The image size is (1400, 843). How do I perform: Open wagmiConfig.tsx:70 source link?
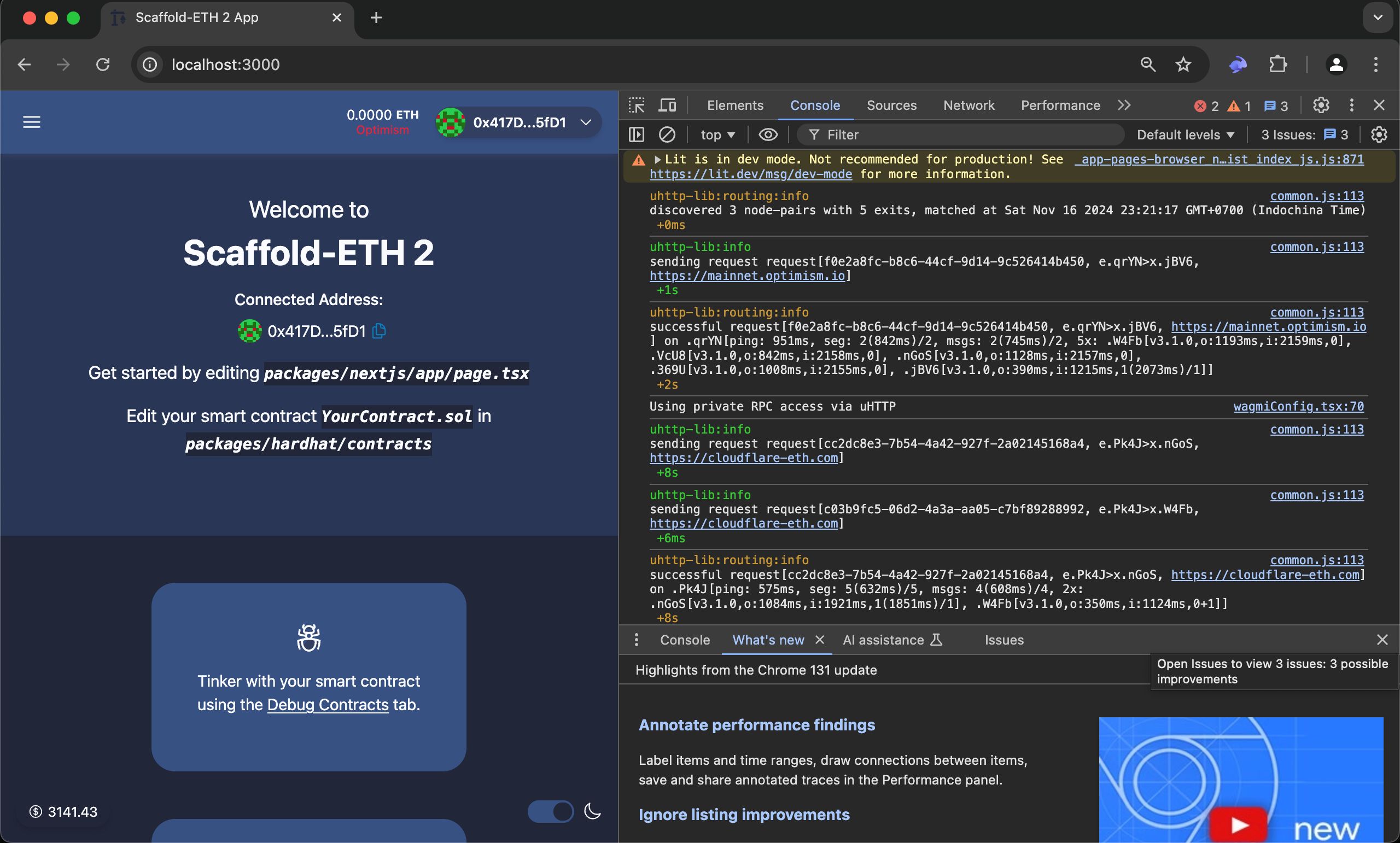point(1298,406)
